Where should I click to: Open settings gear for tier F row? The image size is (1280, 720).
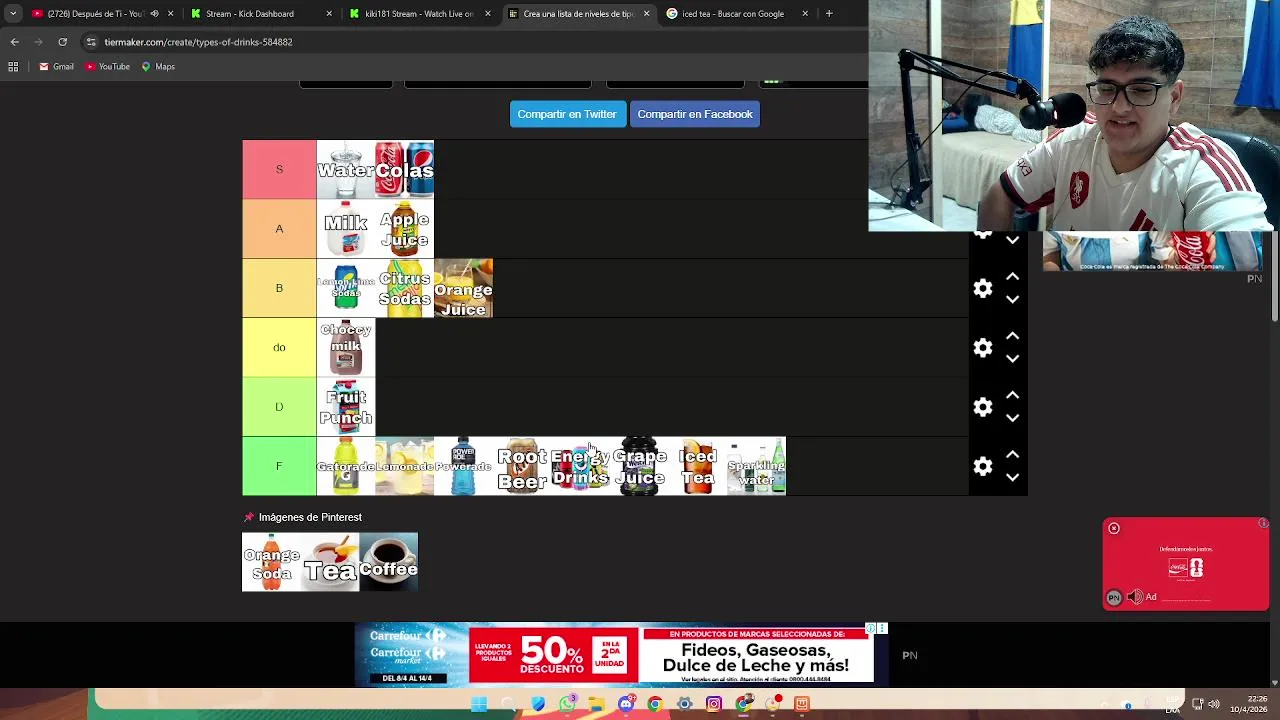coord(983,466)
